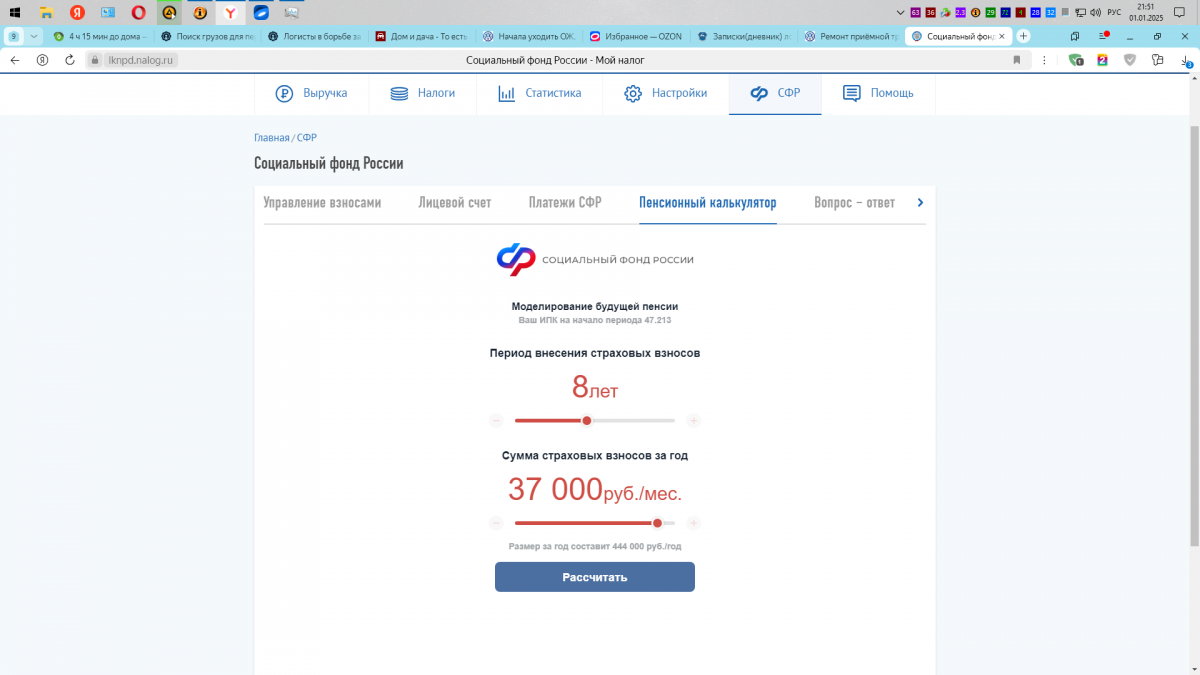1200x675 pixels.
Task: Open the Статистика section
Action: tap(540, 93)
